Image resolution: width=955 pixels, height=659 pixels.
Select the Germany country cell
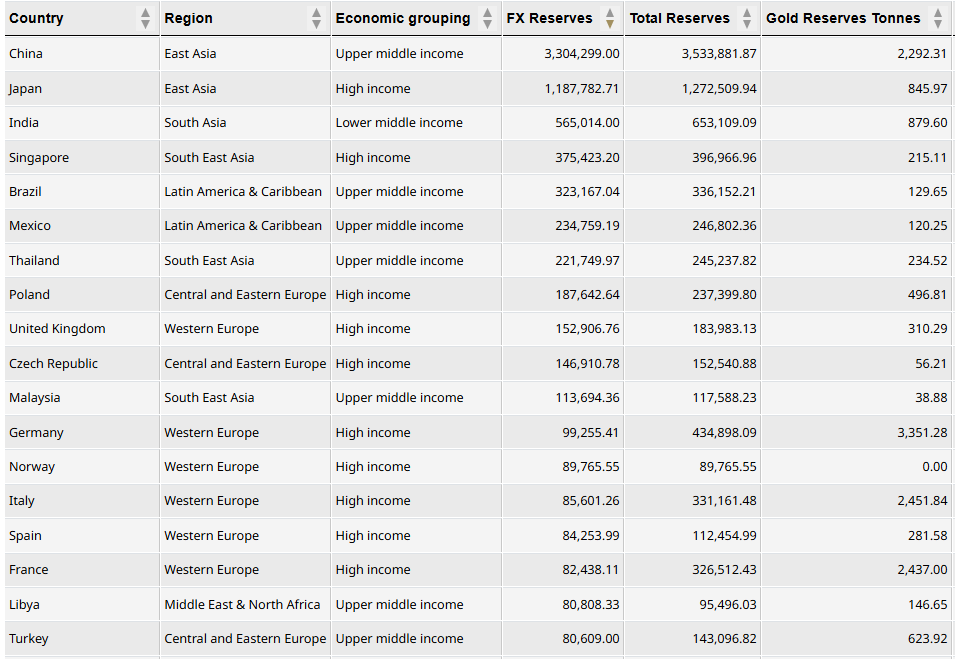[x=82, y=432]
